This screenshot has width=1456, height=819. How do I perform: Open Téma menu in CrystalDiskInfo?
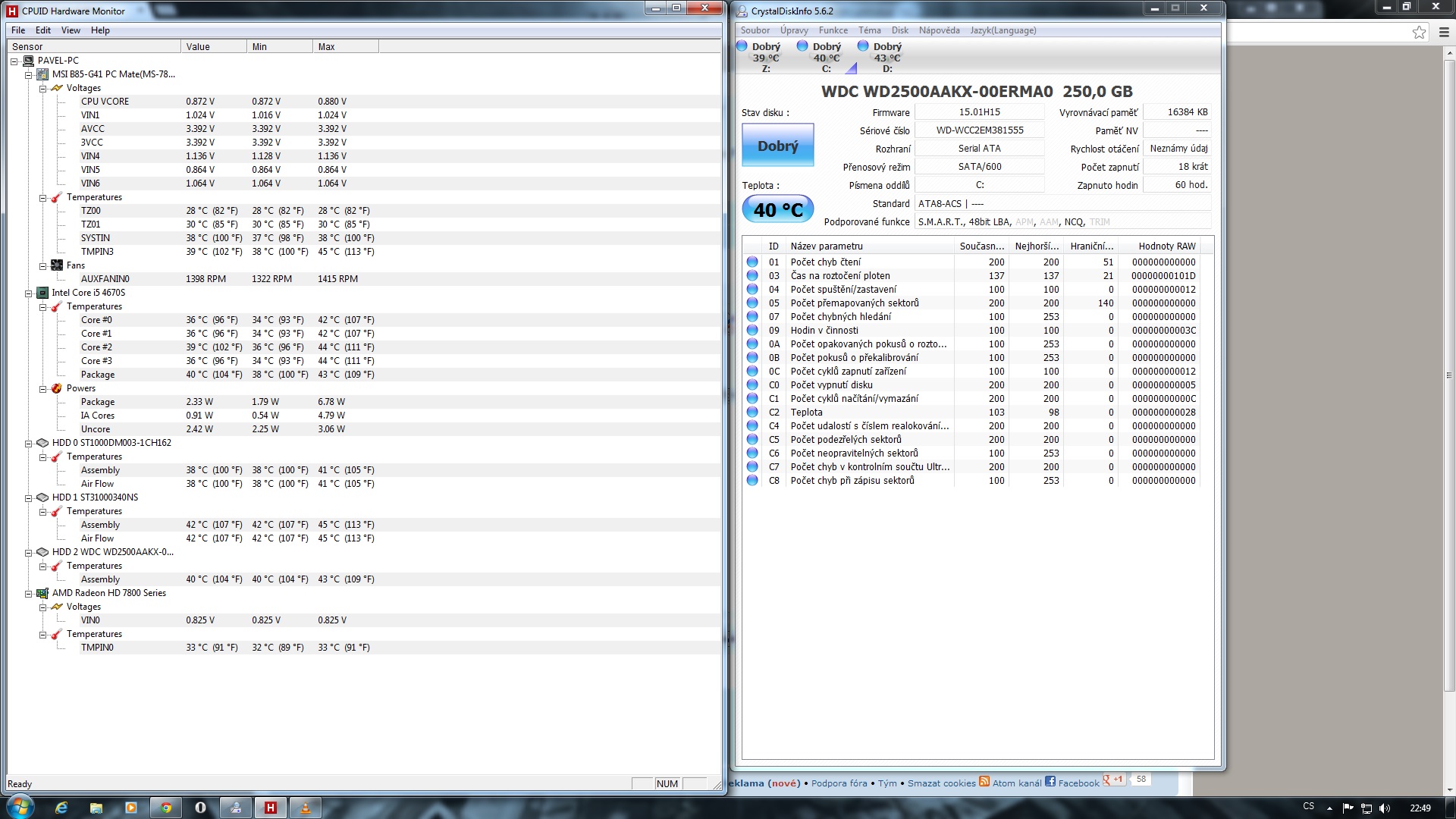pos(869,30)
